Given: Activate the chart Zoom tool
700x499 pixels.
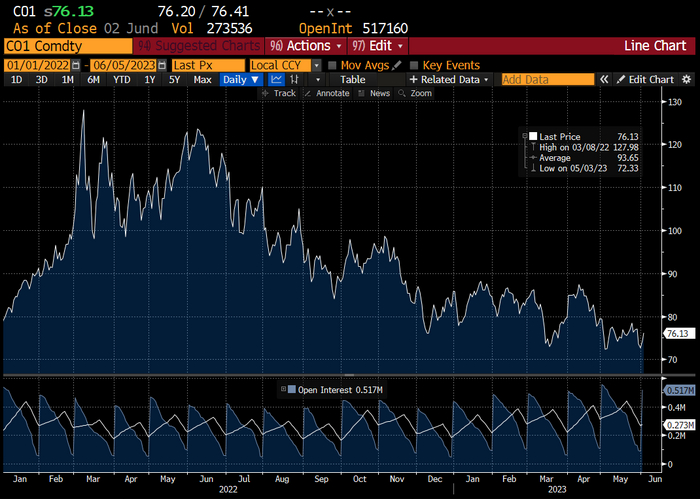Looking at the screenshot, I should (x=415, y=93).
